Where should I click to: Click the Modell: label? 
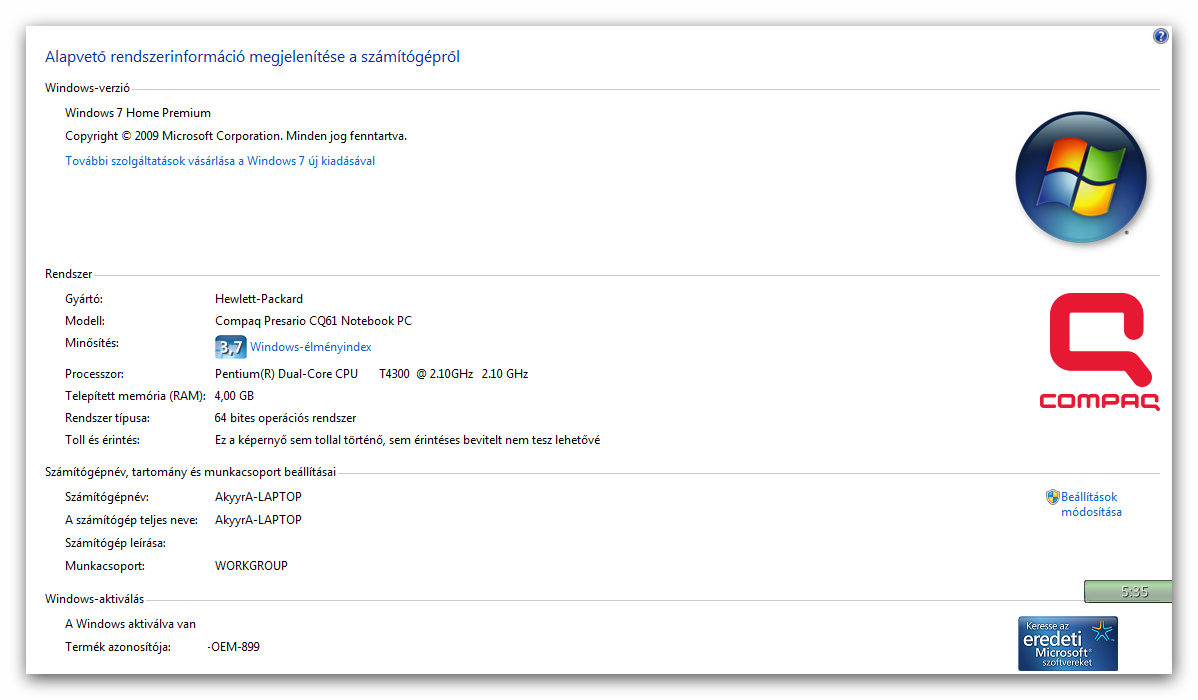click(x=85, y=321)
